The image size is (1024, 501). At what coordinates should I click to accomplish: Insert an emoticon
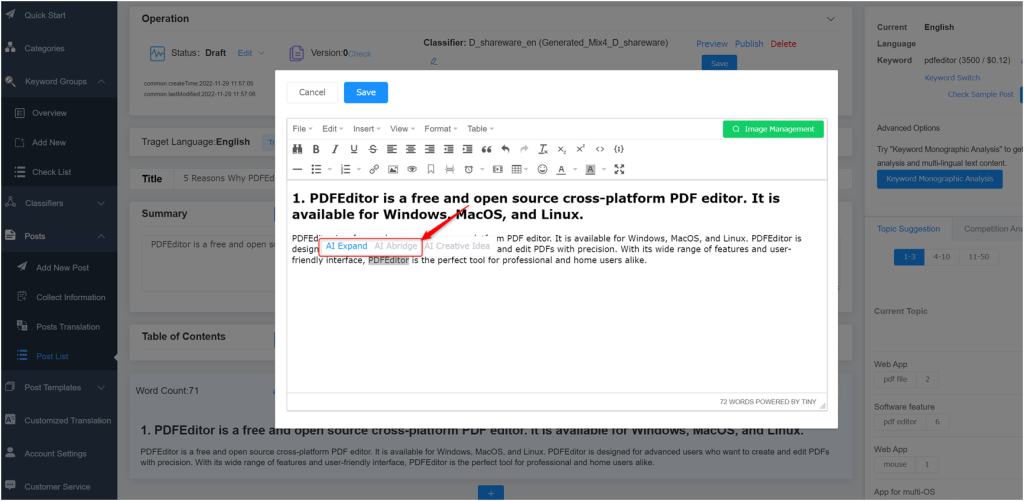[543, 169]
